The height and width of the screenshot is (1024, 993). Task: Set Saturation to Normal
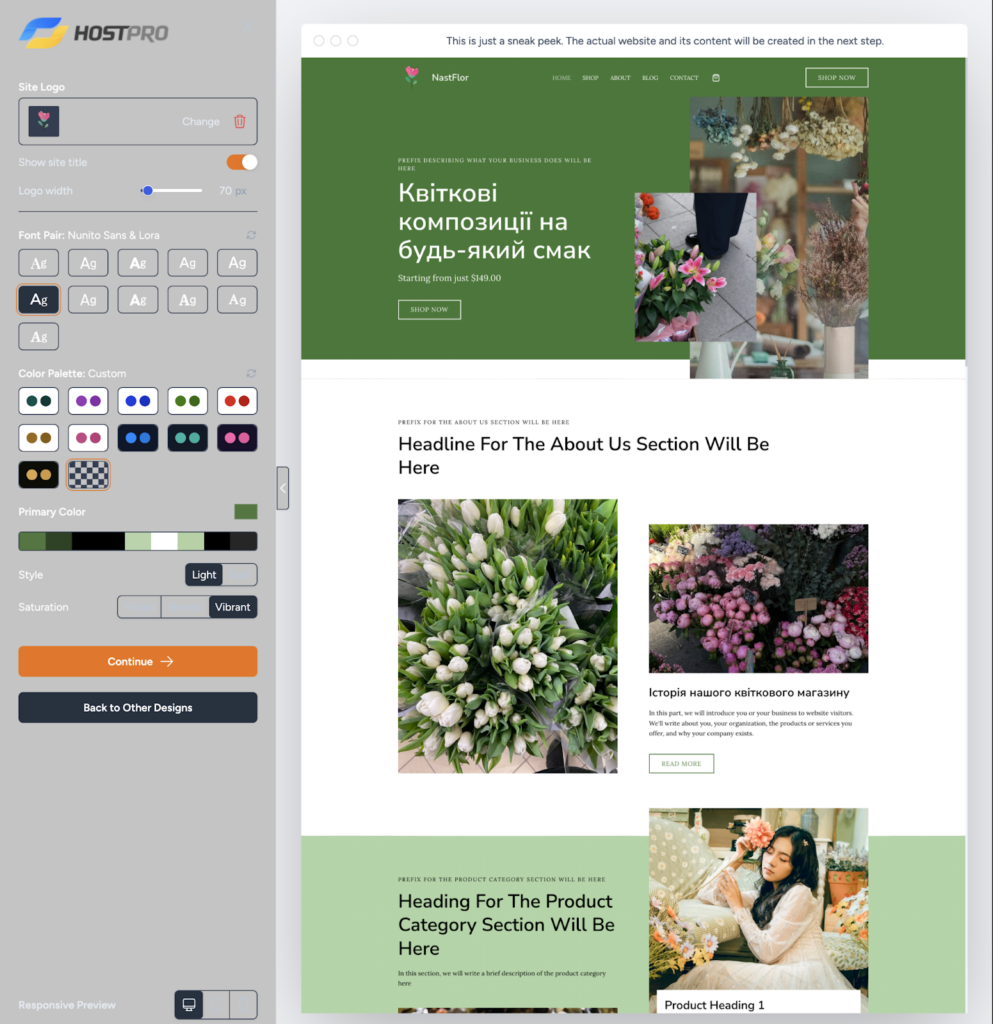click(185, 607)
